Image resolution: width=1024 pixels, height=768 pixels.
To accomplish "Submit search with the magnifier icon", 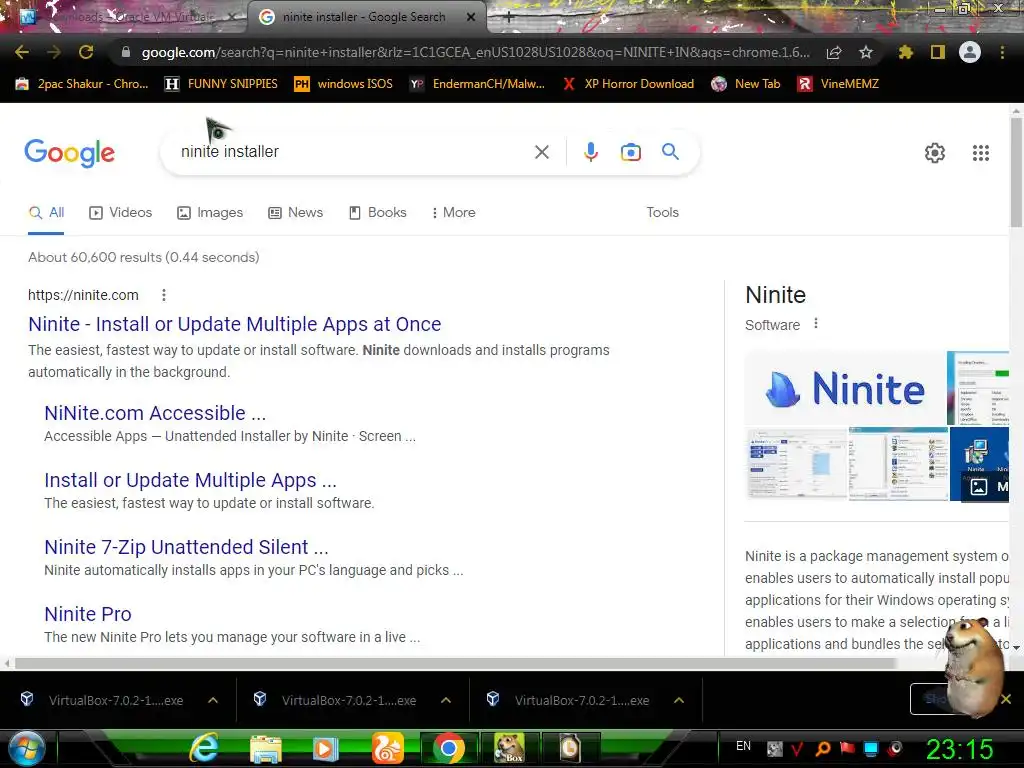I will point(671,152).
